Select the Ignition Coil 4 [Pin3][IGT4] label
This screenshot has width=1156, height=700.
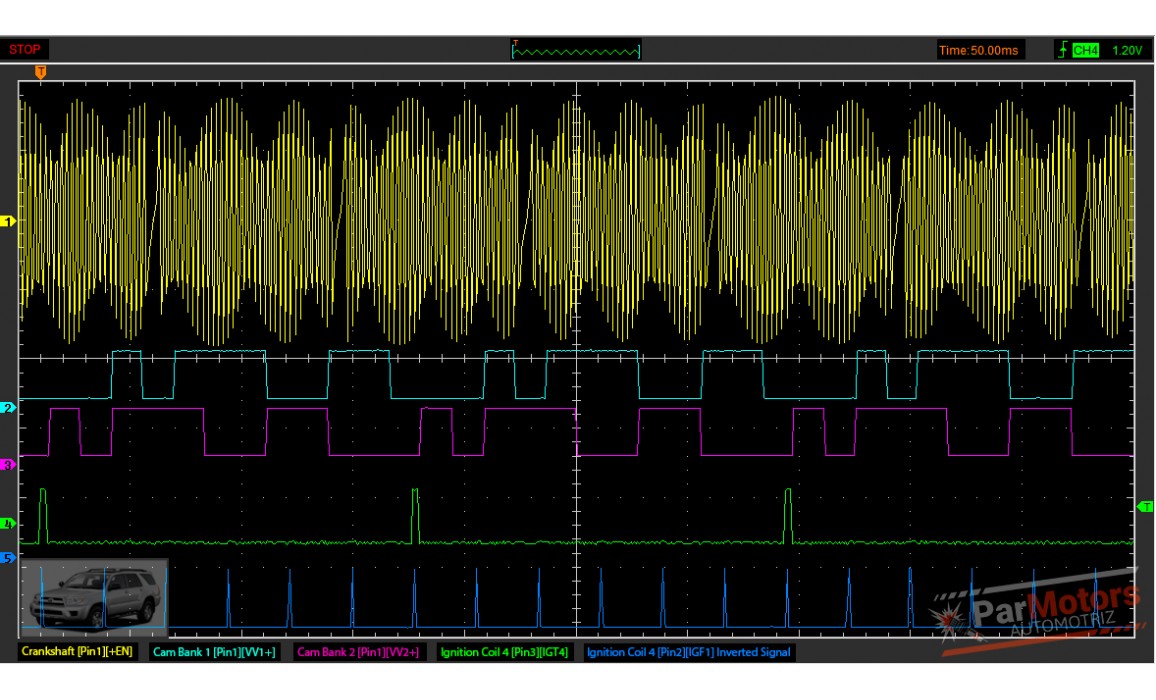point(504,652)
